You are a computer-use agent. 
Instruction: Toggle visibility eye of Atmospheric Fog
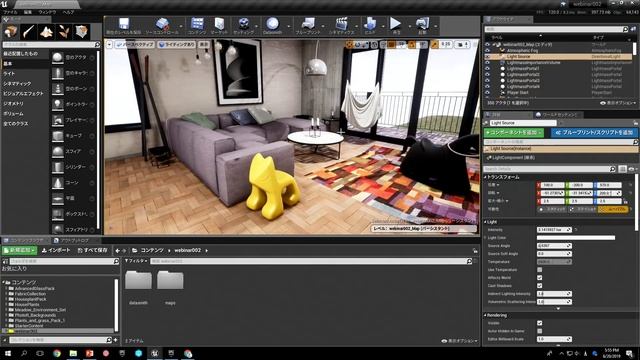point(487,51)
